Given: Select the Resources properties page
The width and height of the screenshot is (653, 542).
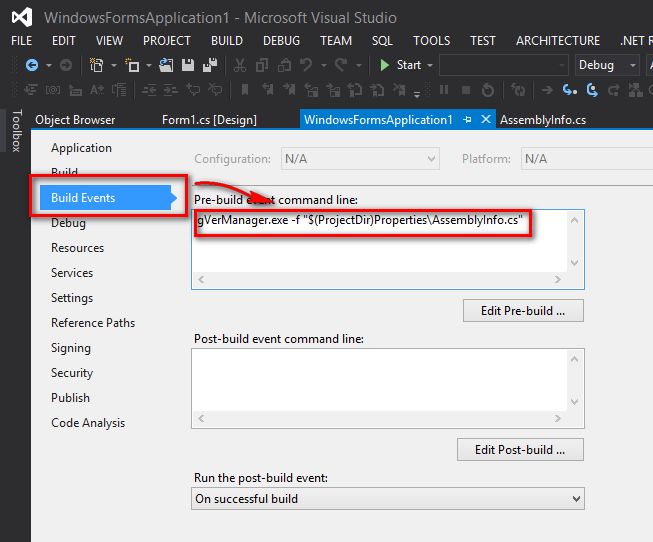Looking at the screenshot, I should tap(77, 248).
